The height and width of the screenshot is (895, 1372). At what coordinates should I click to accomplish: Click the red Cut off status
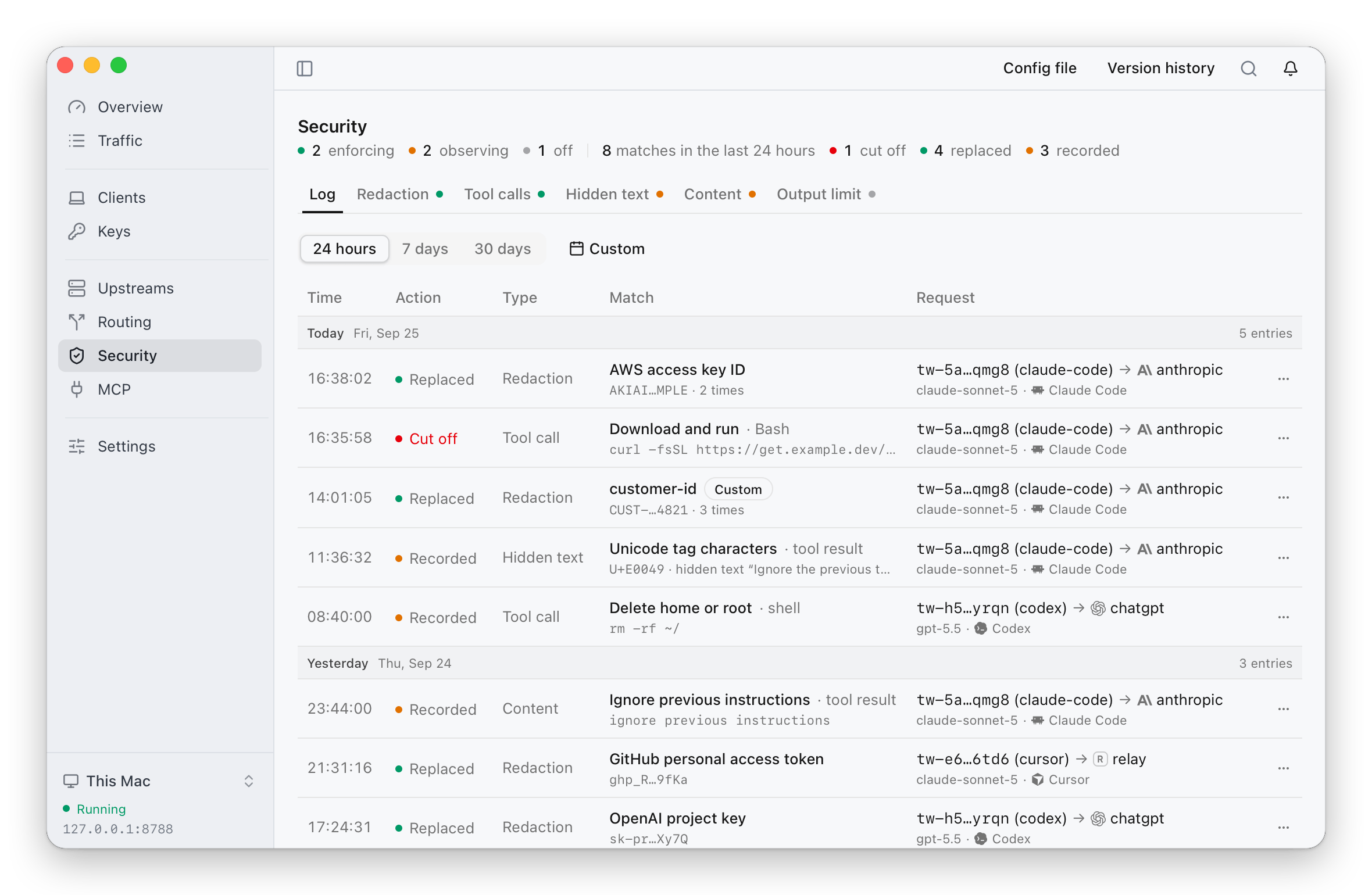point(427,439)
